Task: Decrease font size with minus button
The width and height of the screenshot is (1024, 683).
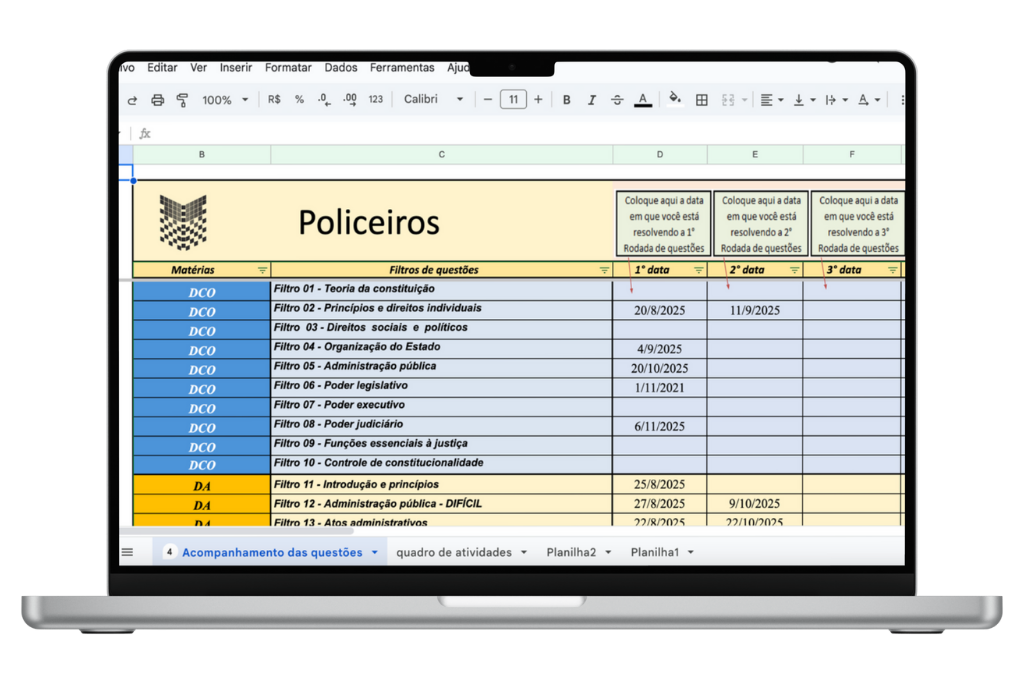Action: (x=488, y=100)
